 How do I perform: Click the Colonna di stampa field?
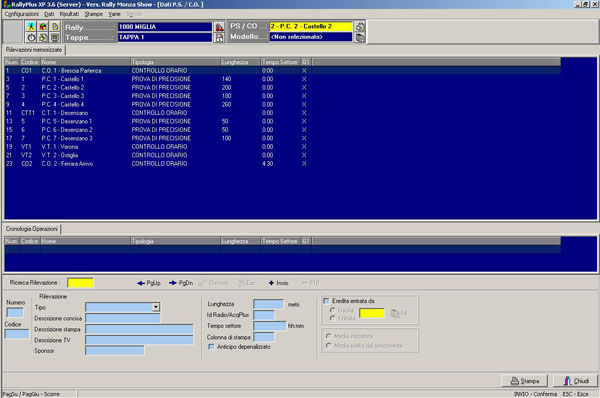264,337
